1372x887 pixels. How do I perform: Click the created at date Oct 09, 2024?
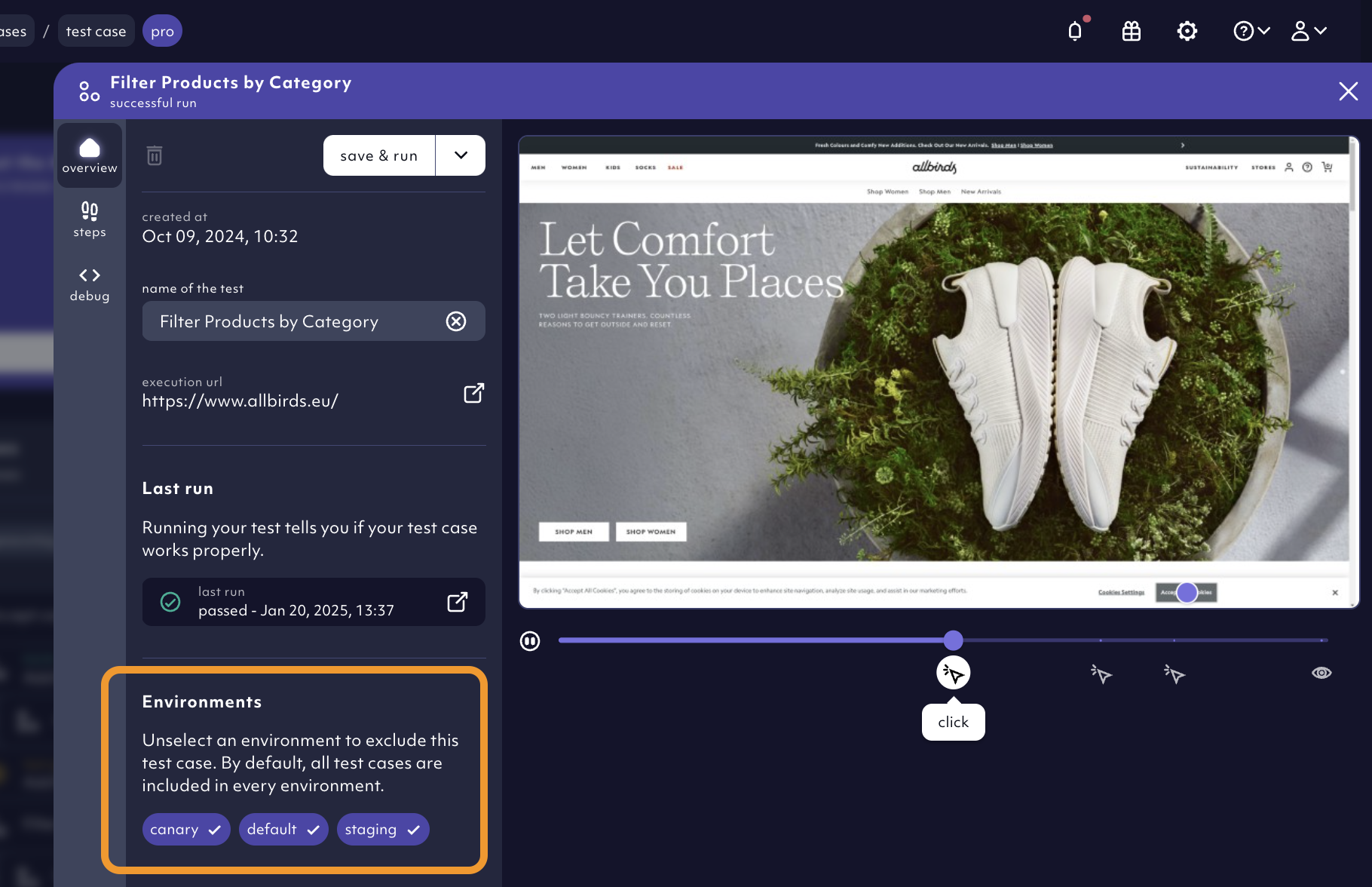pos(220,236)
